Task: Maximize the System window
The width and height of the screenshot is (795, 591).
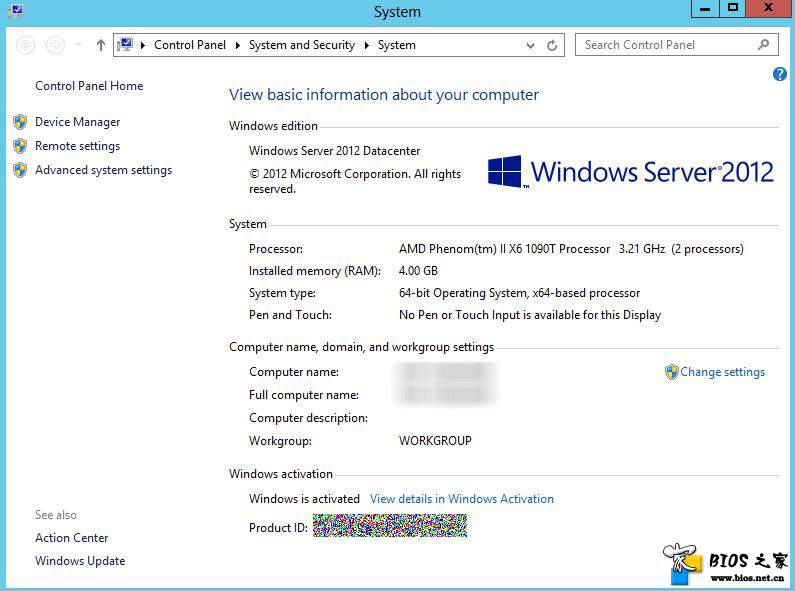Action: tap(733, 9)
